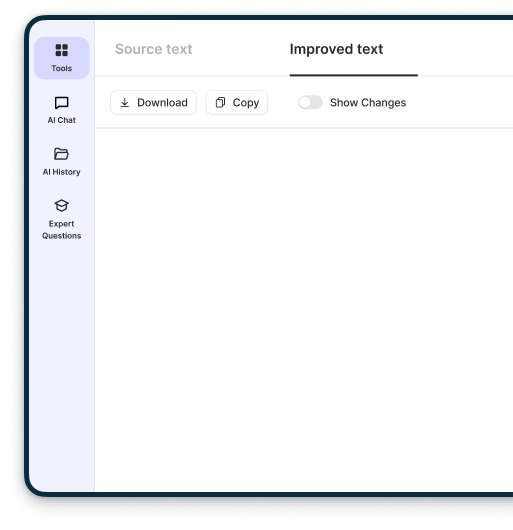Click the Tools label in sidebar
Image resolution: width=513 pixels, height=530 pixels.
(62, 68)
